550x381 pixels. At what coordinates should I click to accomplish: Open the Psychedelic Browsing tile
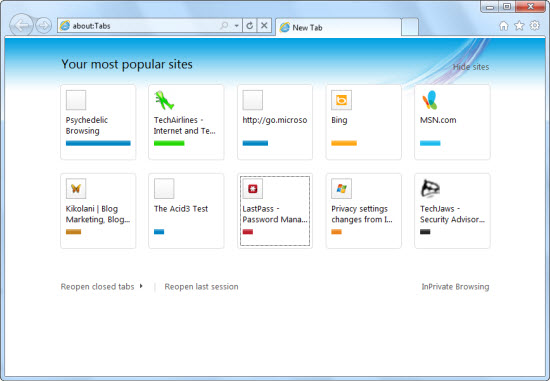(x=98, y=122)
